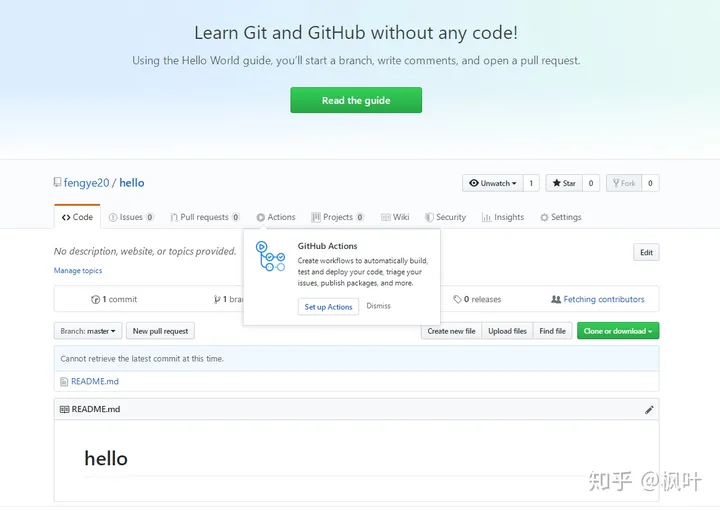Open the hello repository link
The width and height of the screenshot is (720, 511).
pos(132,183)
